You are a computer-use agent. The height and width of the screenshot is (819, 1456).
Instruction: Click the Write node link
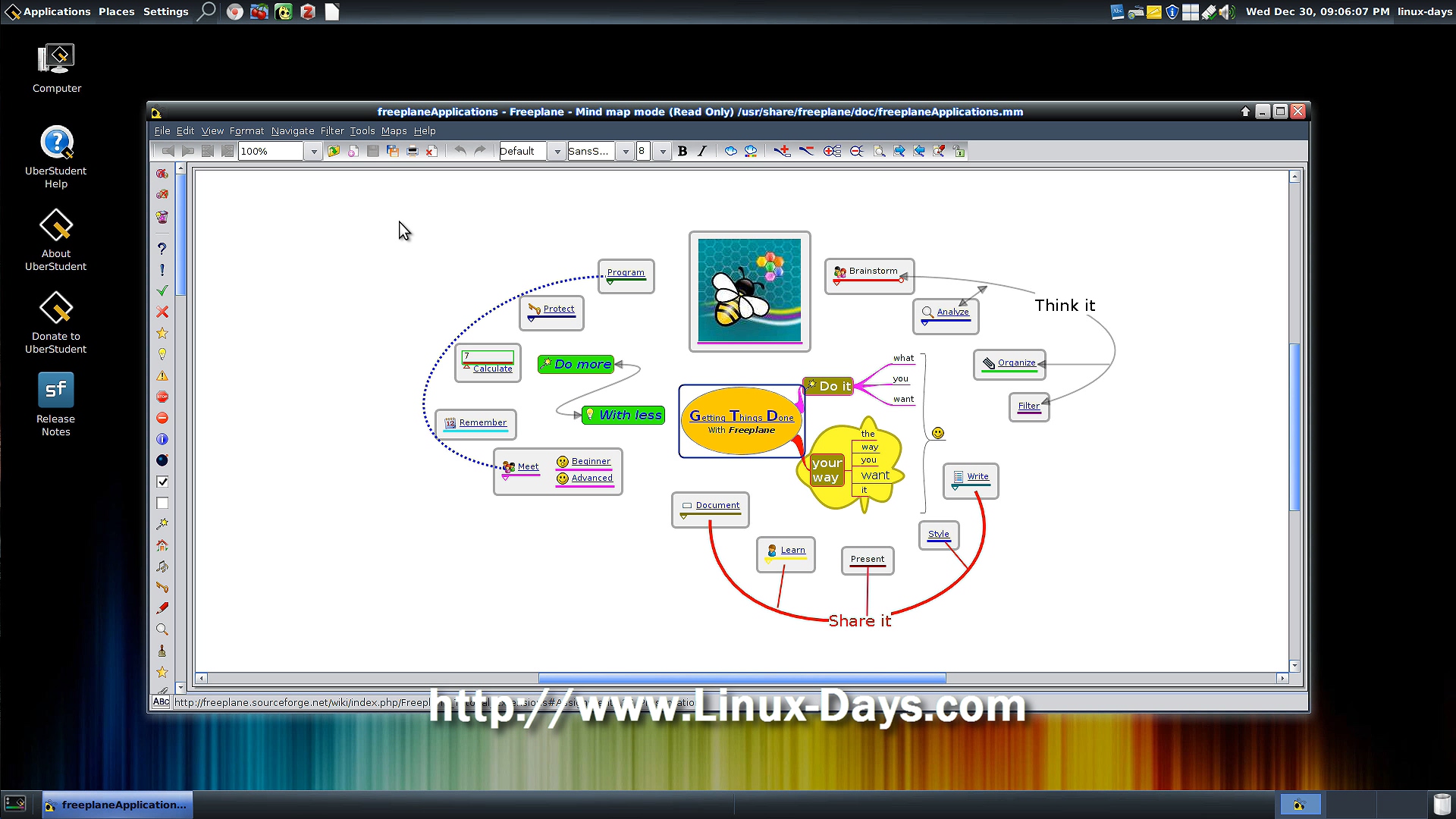coord(977,476)
